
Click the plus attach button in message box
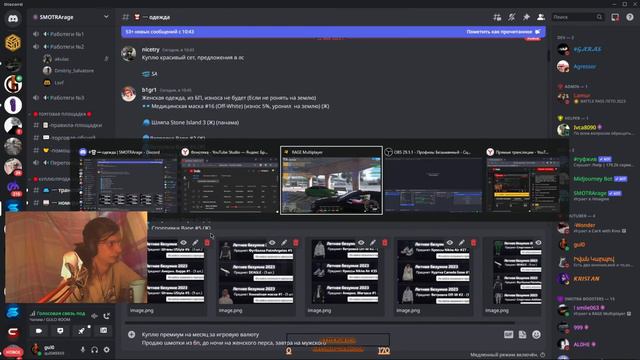click(131, 335)
